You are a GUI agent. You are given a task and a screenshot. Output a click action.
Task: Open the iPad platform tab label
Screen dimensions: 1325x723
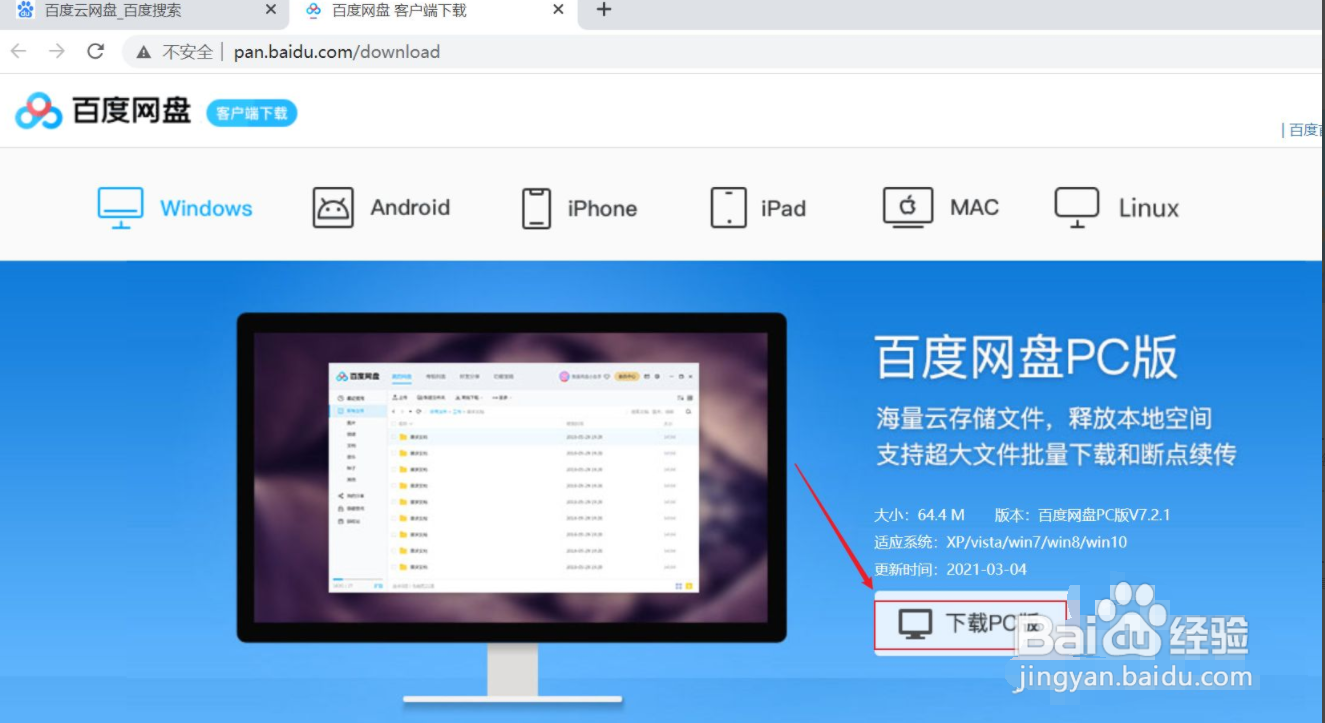[783, 208]
